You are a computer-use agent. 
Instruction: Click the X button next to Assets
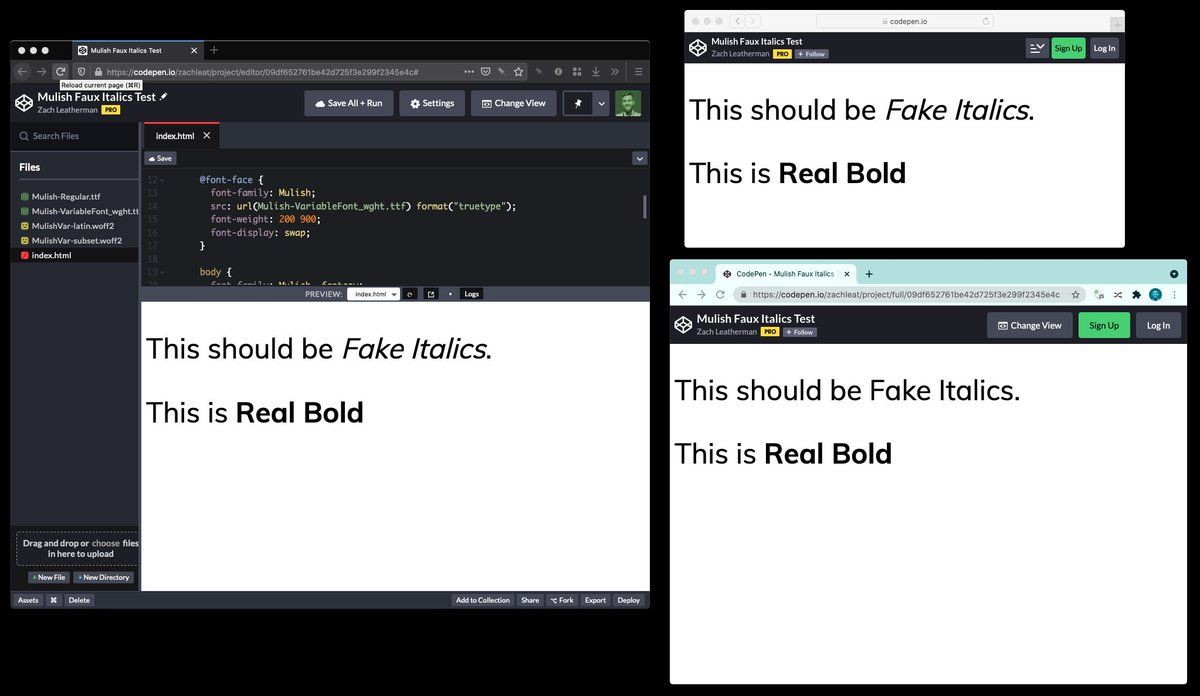tap(54, 600)
